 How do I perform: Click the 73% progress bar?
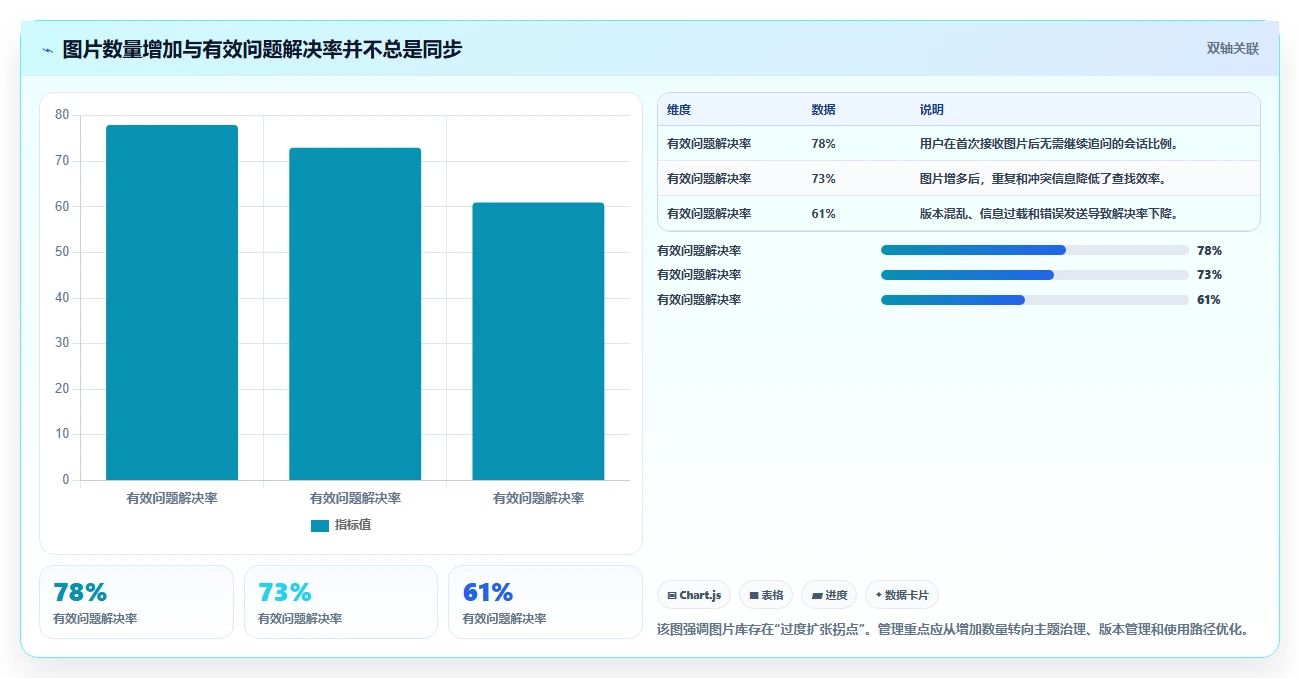[x=1035, y=275]
